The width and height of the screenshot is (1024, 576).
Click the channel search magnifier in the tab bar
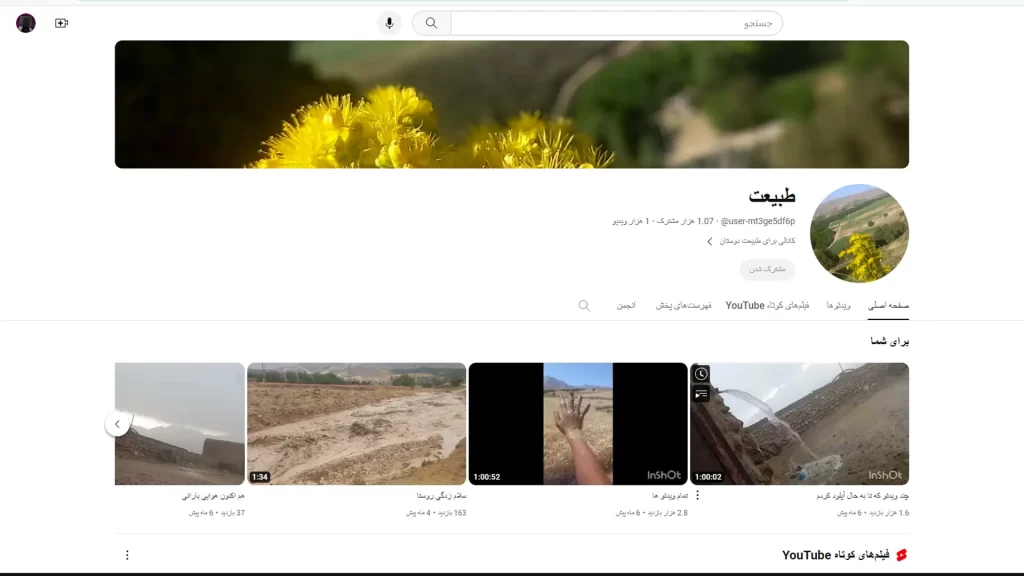pos(584,306)
